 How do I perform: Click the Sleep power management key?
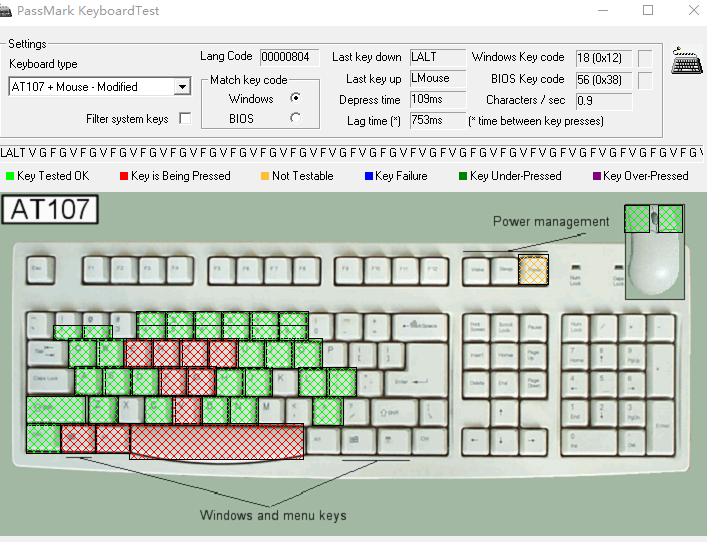coord(505,271)
